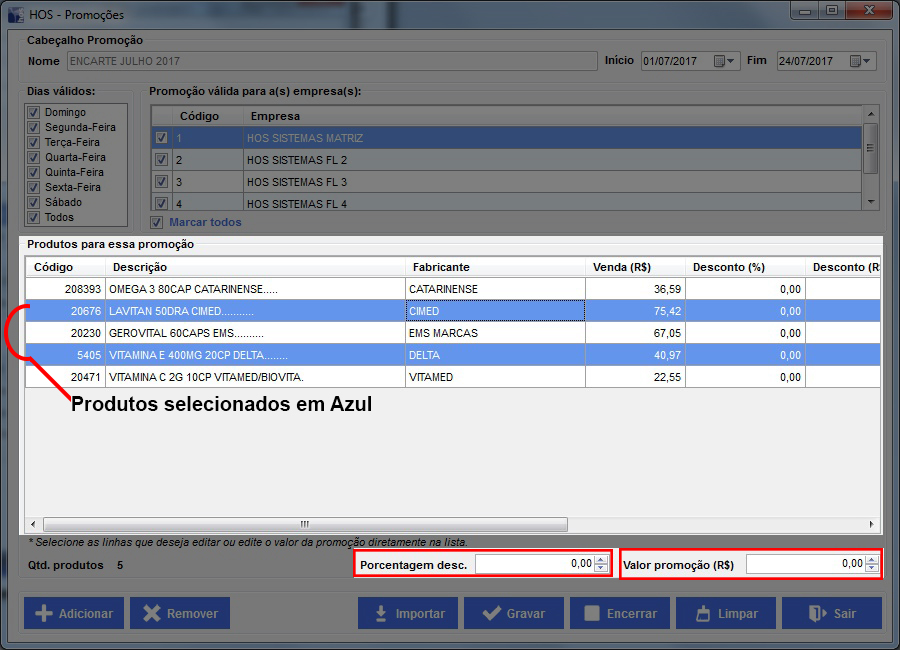Screen dimensions: 900x650
Task: Select the OMEGA 3 80CAP CATARINENSE row
Action: tap(453, 289)
